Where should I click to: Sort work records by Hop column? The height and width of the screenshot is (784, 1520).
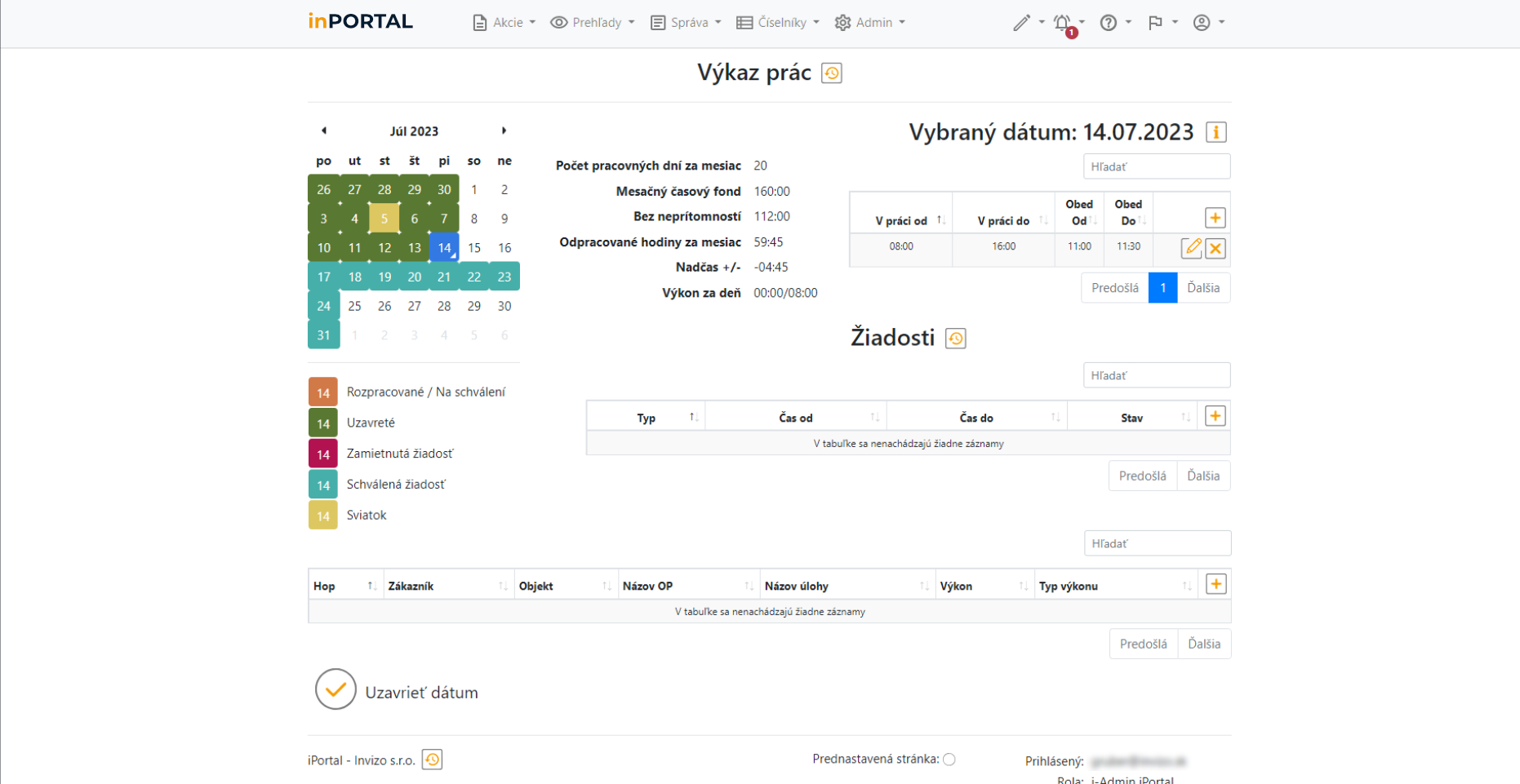coord(345,586)
